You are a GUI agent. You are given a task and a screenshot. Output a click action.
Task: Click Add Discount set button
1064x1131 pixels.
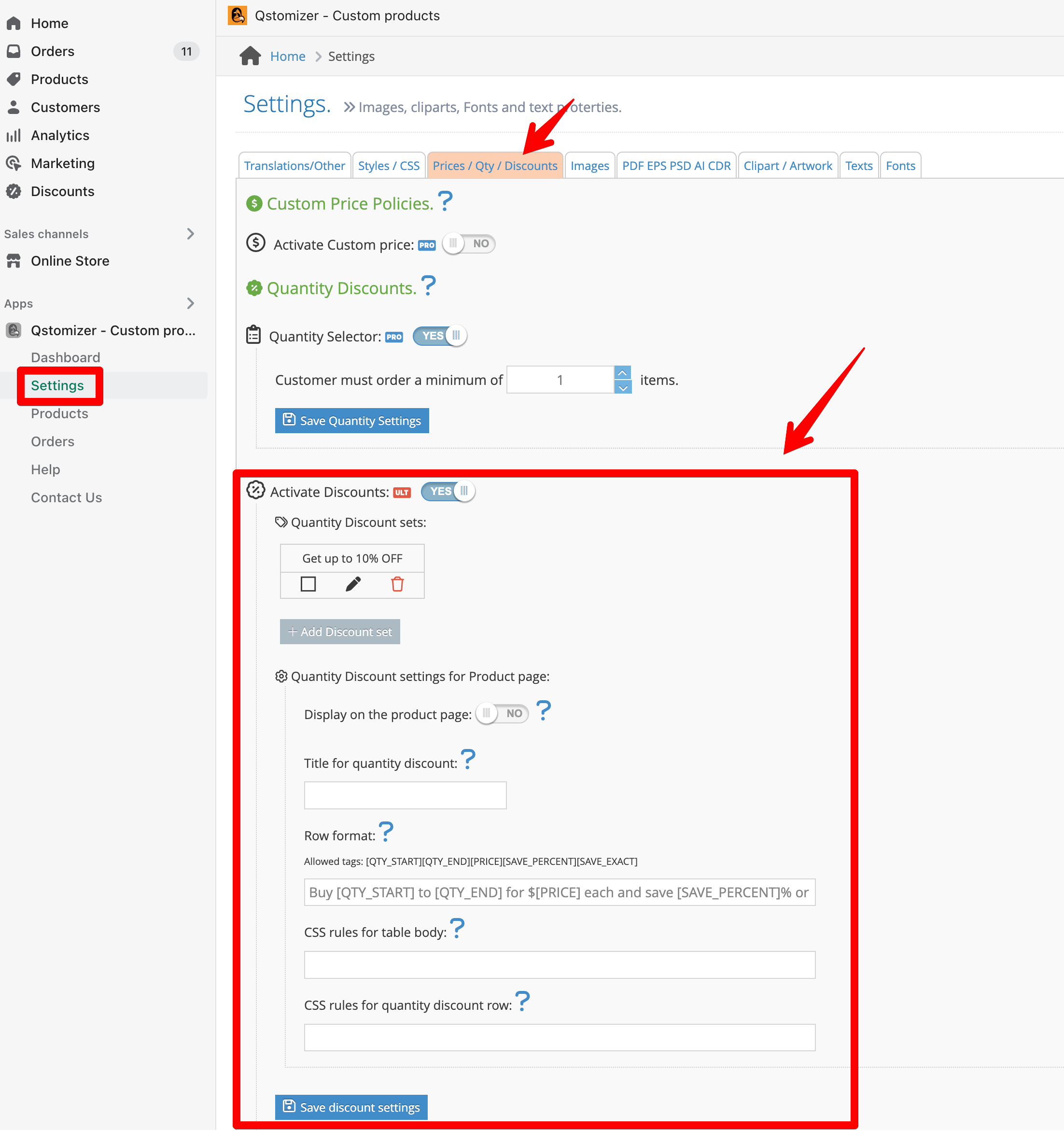[340, 632]
